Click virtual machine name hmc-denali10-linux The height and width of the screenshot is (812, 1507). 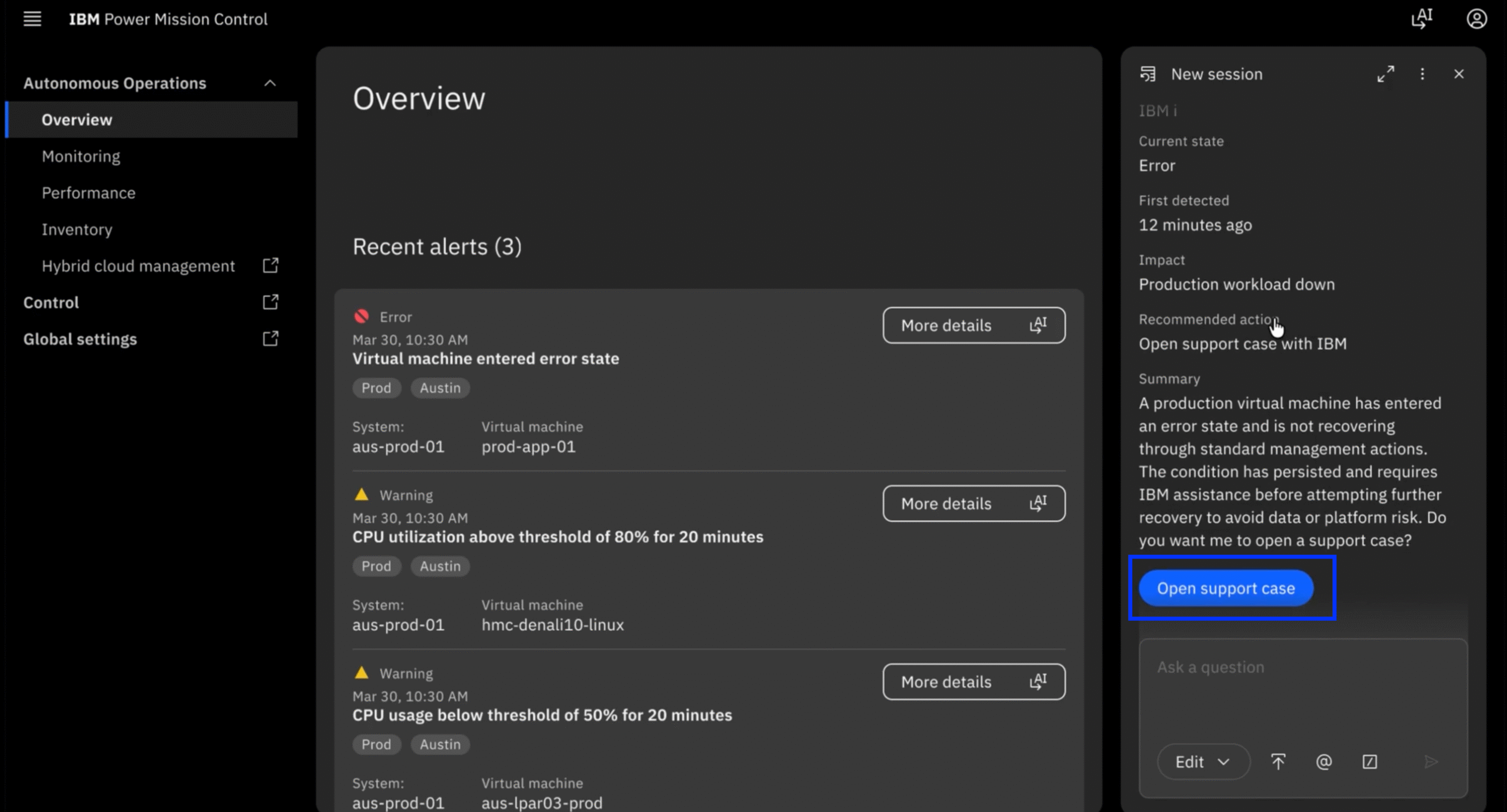pos(552,625)
